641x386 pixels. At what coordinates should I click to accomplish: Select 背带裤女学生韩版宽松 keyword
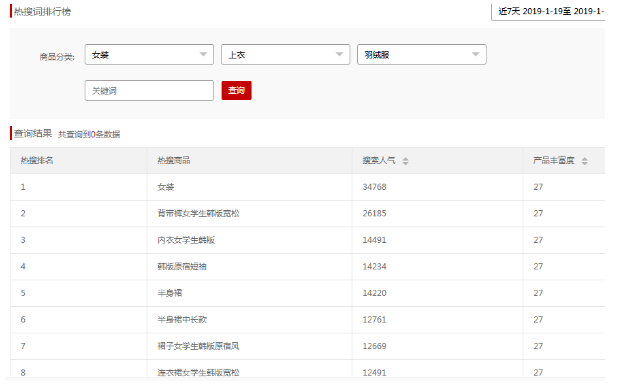click(x=198, y=213)
